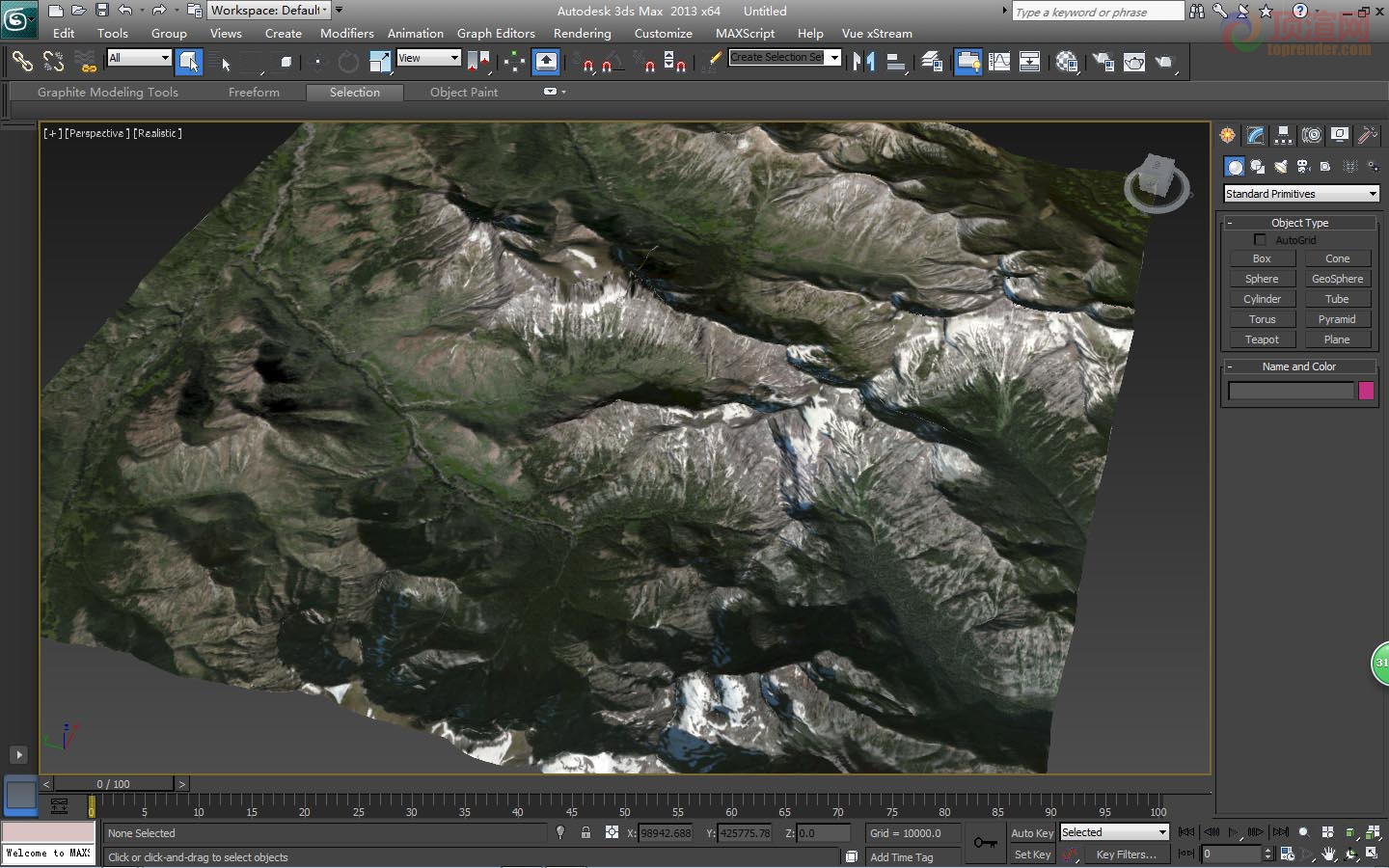Select the Select and Scale tool

380,62
